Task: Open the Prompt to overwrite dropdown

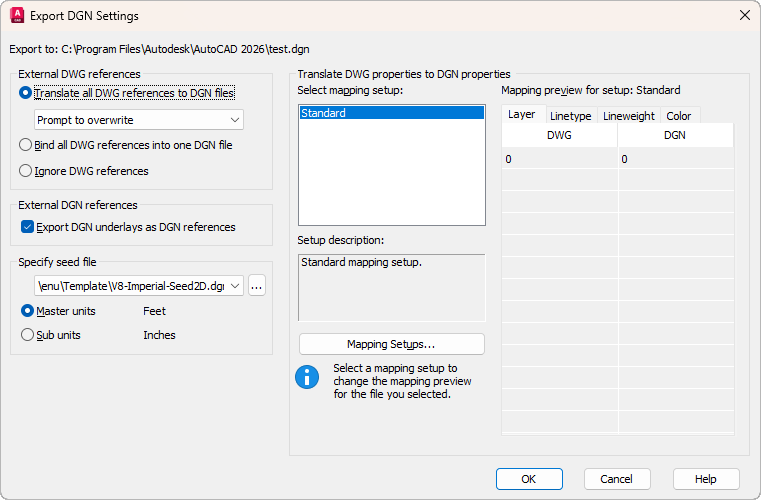Action: click(x=138, y=120)
